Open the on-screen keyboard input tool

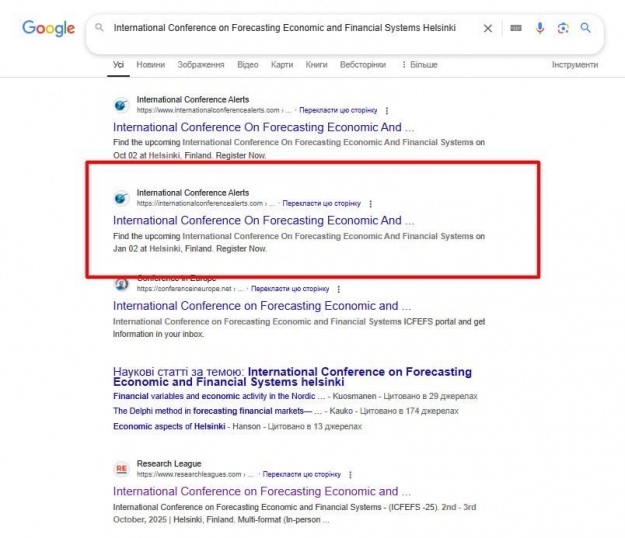coord(515,29)
